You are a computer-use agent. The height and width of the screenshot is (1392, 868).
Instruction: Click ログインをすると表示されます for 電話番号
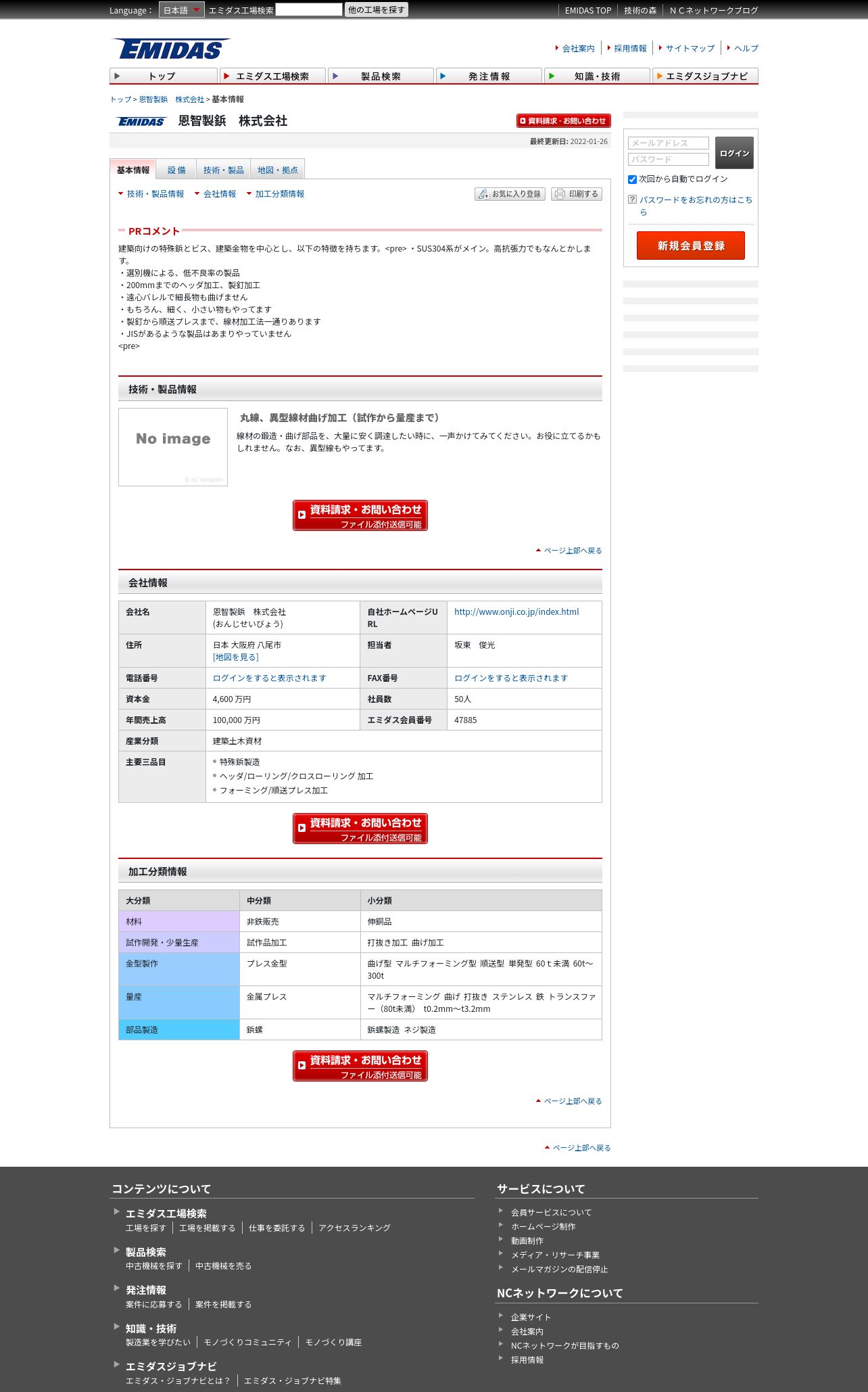click(x=270, y=678)
